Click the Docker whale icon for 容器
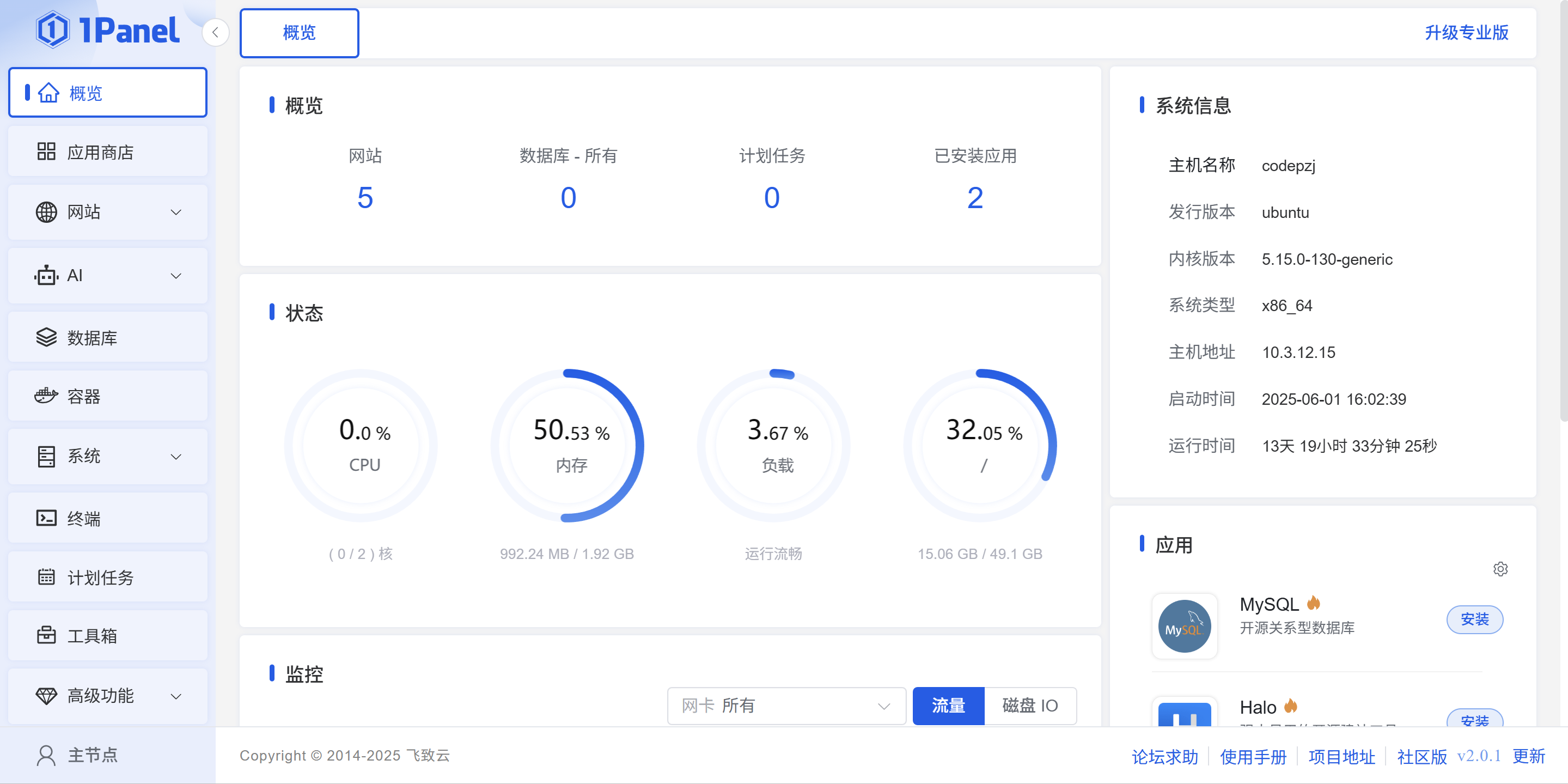 [x=46, y=396]
